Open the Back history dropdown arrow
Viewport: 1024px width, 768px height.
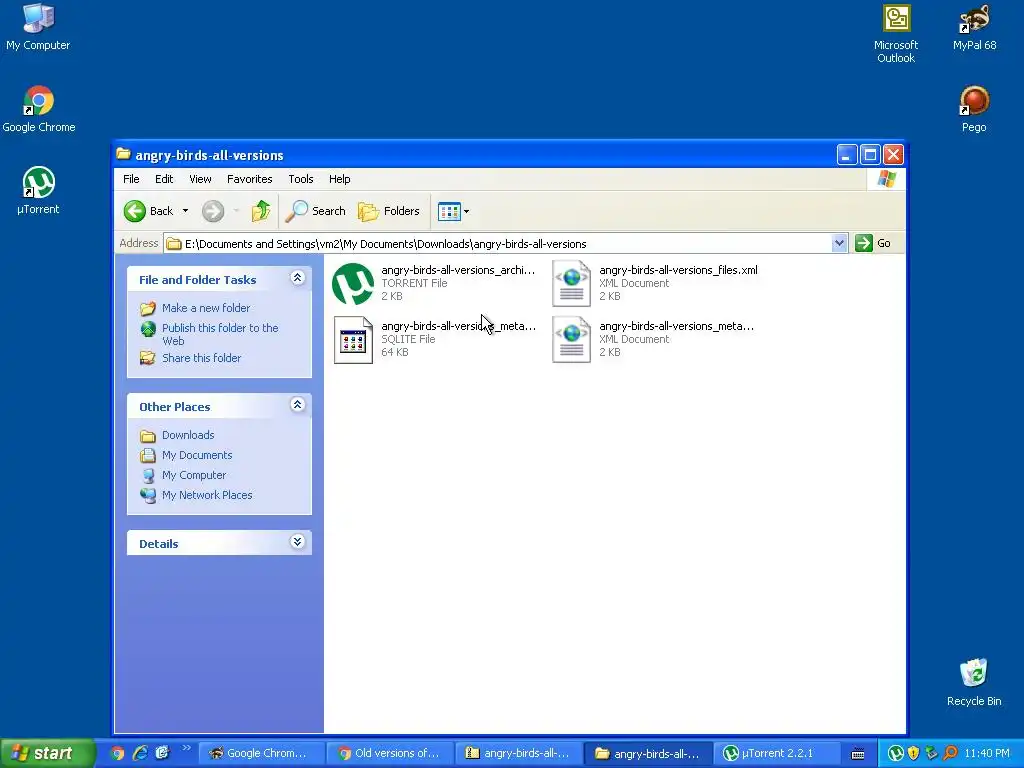pos(185,211)
